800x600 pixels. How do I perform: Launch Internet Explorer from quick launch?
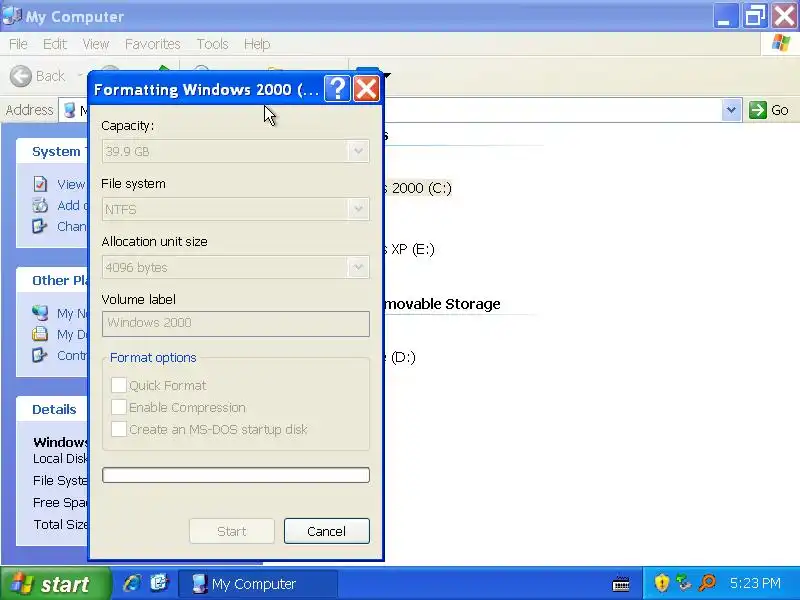pos(132,583)
